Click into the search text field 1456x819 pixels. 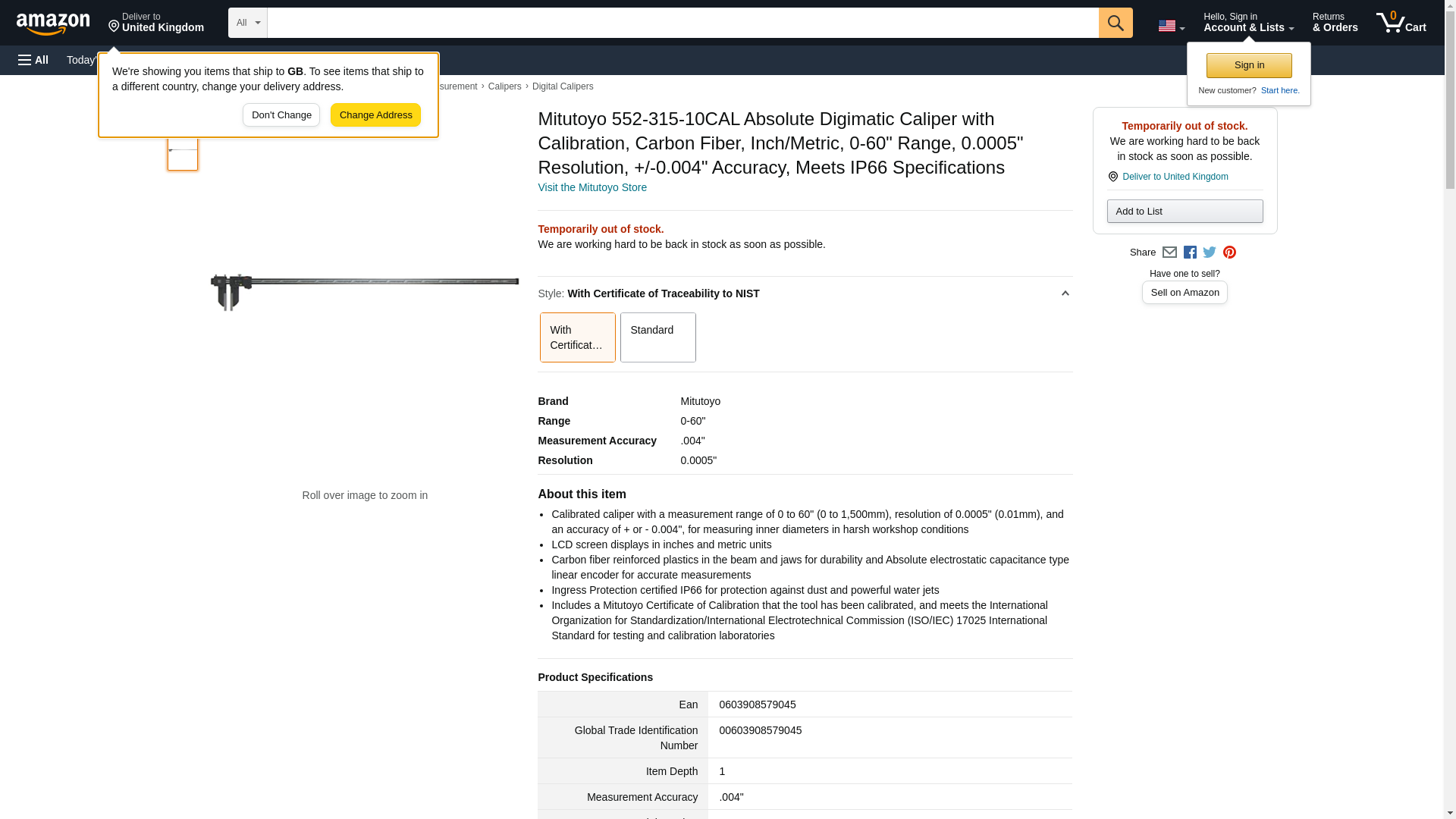(682, 23)
